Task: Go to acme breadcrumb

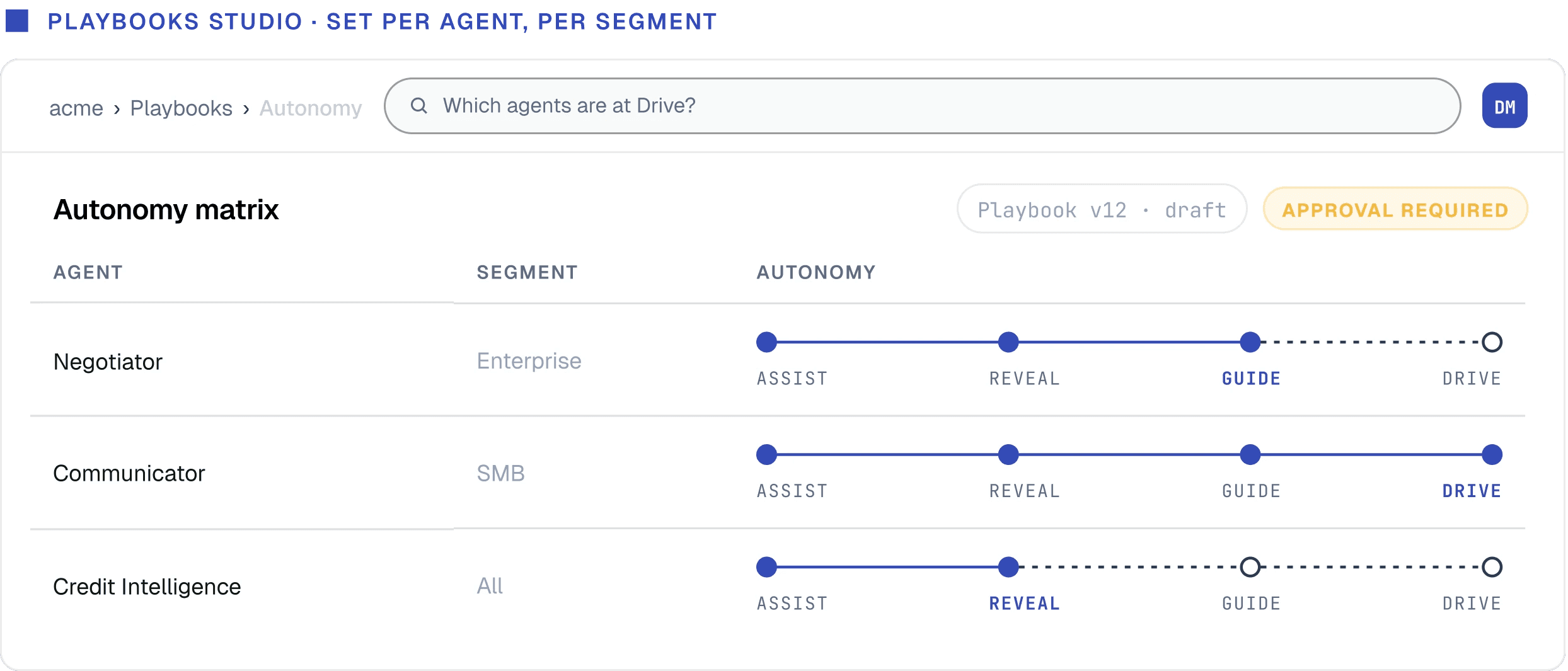Action: pyautogui.click(x=76, y=108)
